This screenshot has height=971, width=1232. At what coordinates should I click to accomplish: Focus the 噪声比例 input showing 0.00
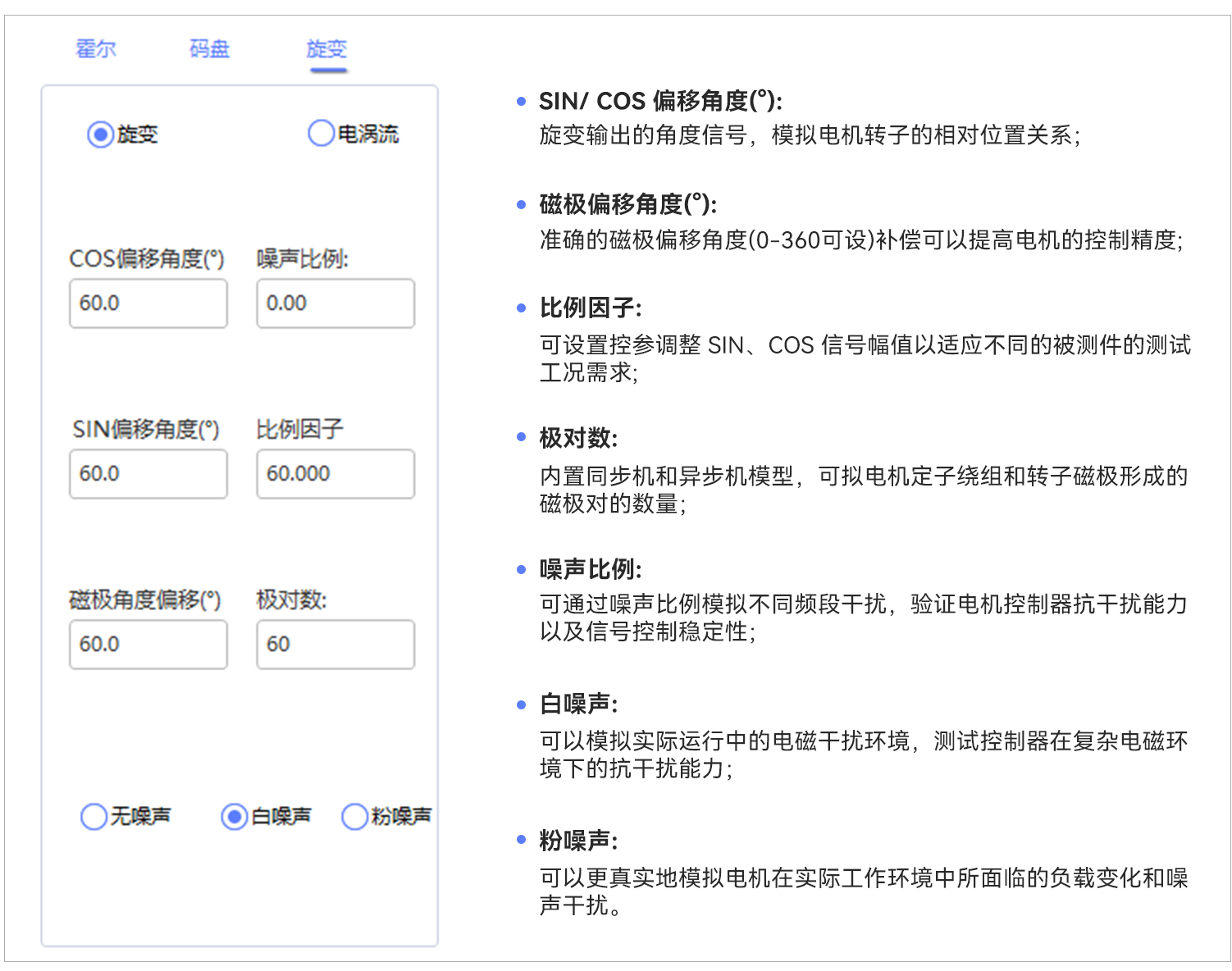tap(335, 303)
